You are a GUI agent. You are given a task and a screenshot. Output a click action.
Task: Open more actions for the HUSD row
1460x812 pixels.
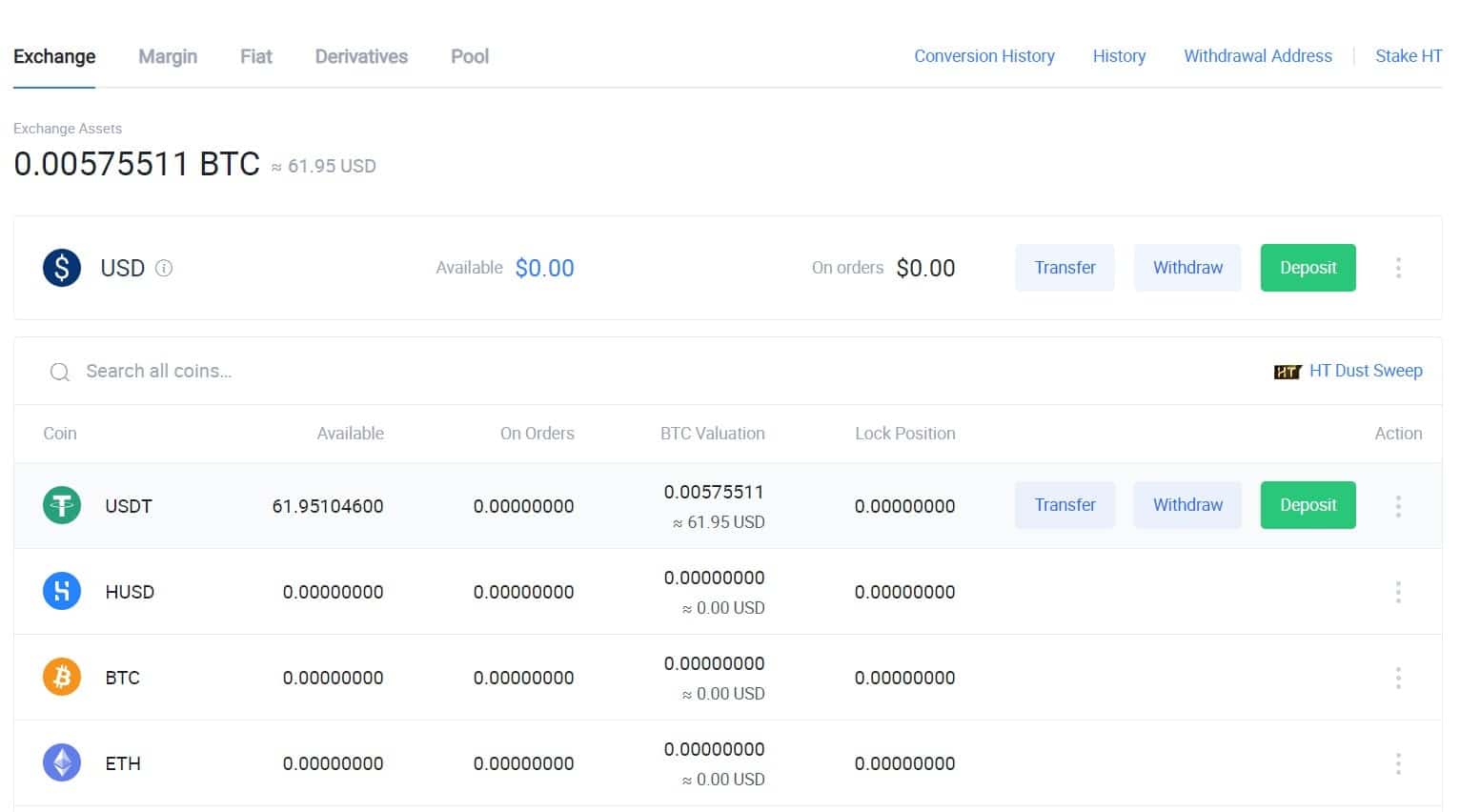1398,591
